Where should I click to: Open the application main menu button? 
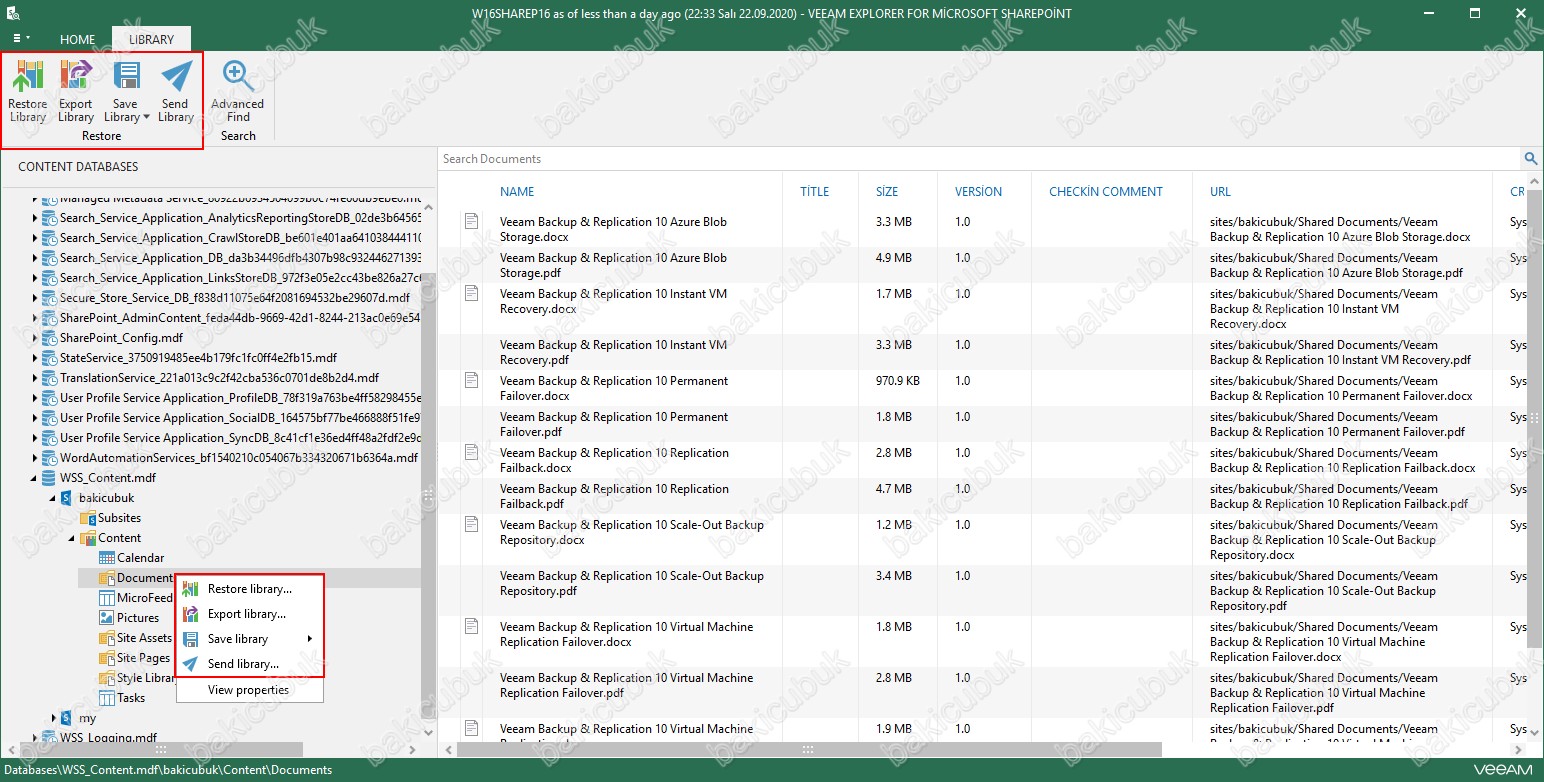click(x=20, y=38)
